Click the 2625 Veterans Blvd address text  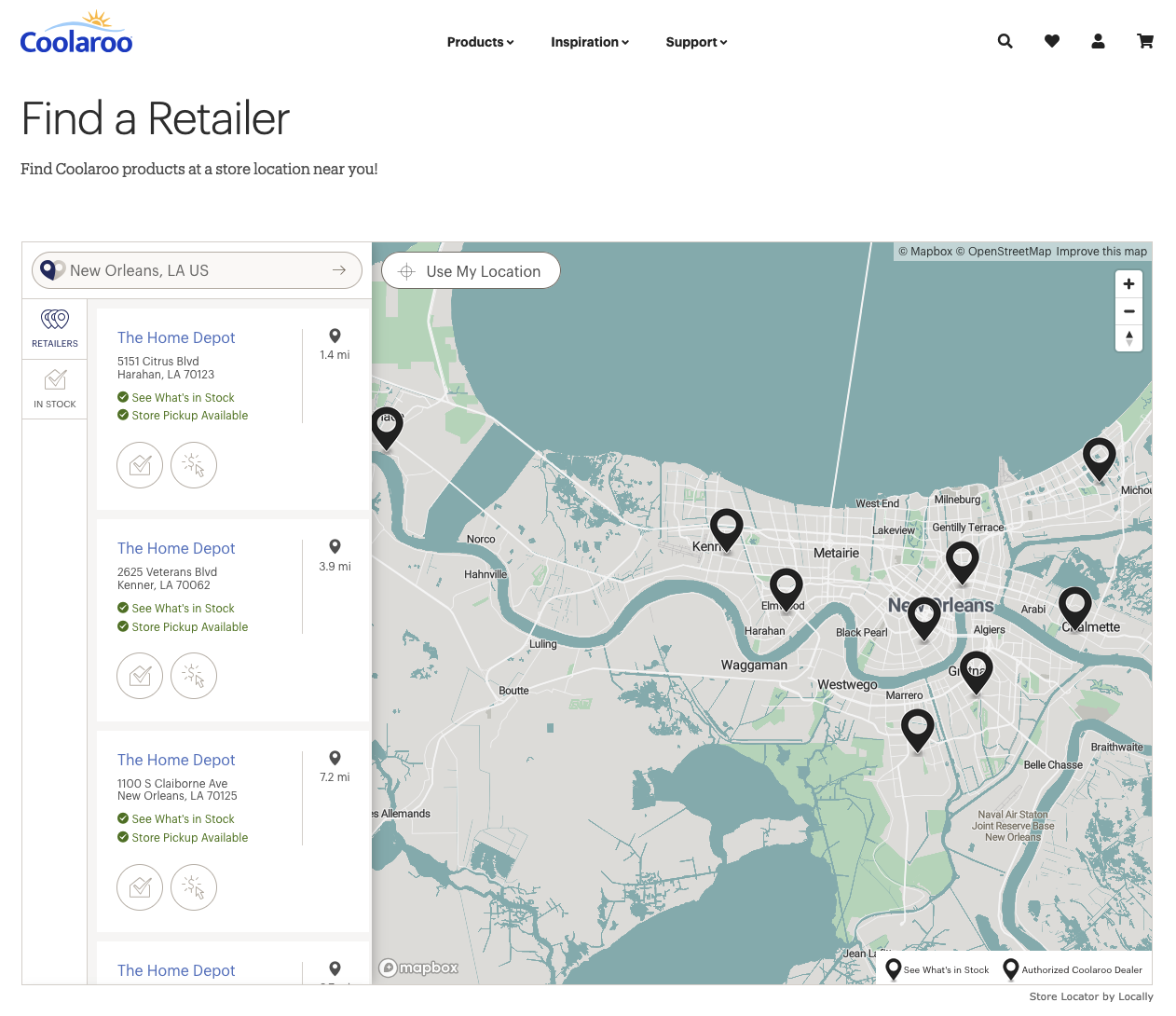167,572
